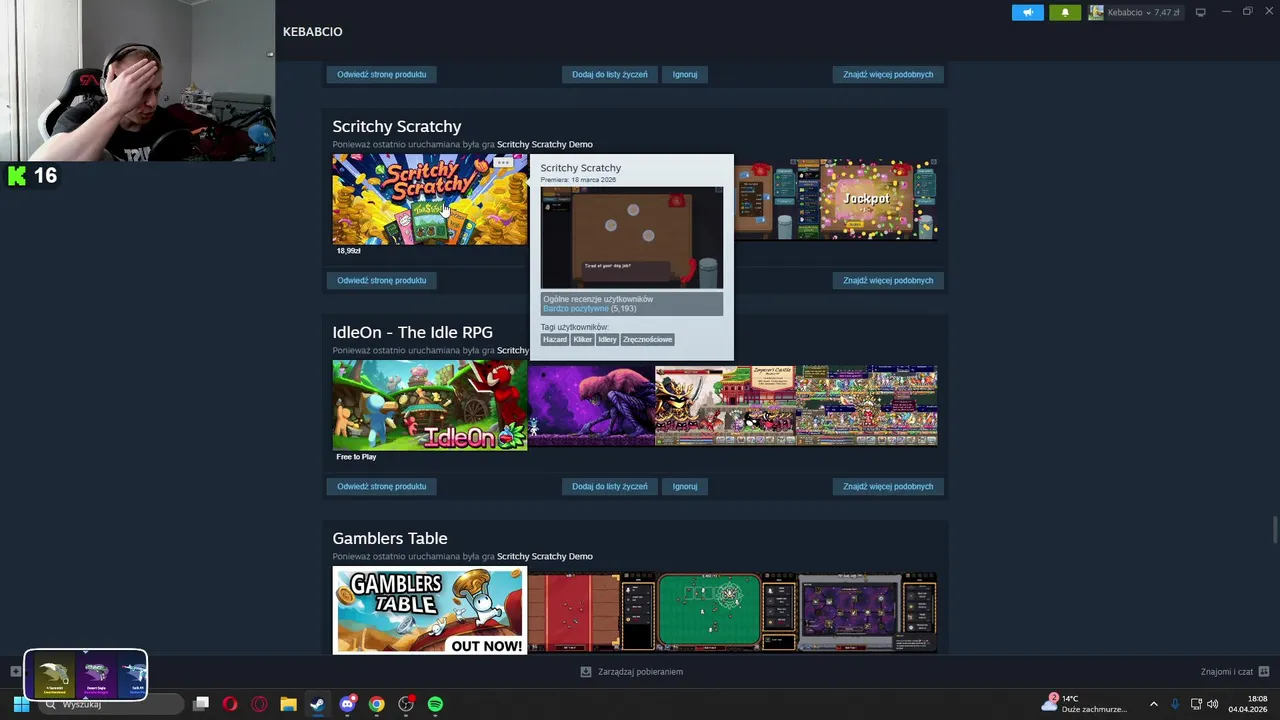Select the Idlery tag
Viewport: 1280px width, 720px height.
[x=608, y=339]
